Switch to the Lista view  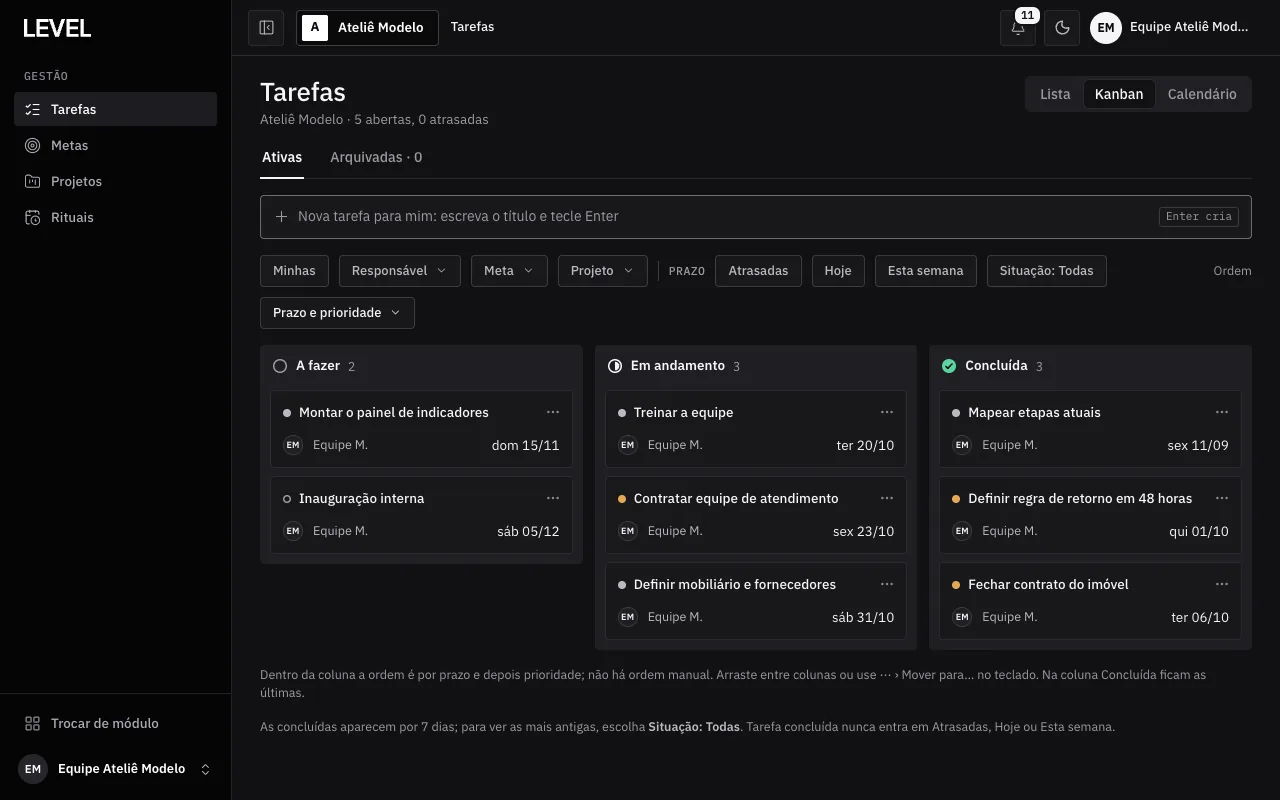1055,94
